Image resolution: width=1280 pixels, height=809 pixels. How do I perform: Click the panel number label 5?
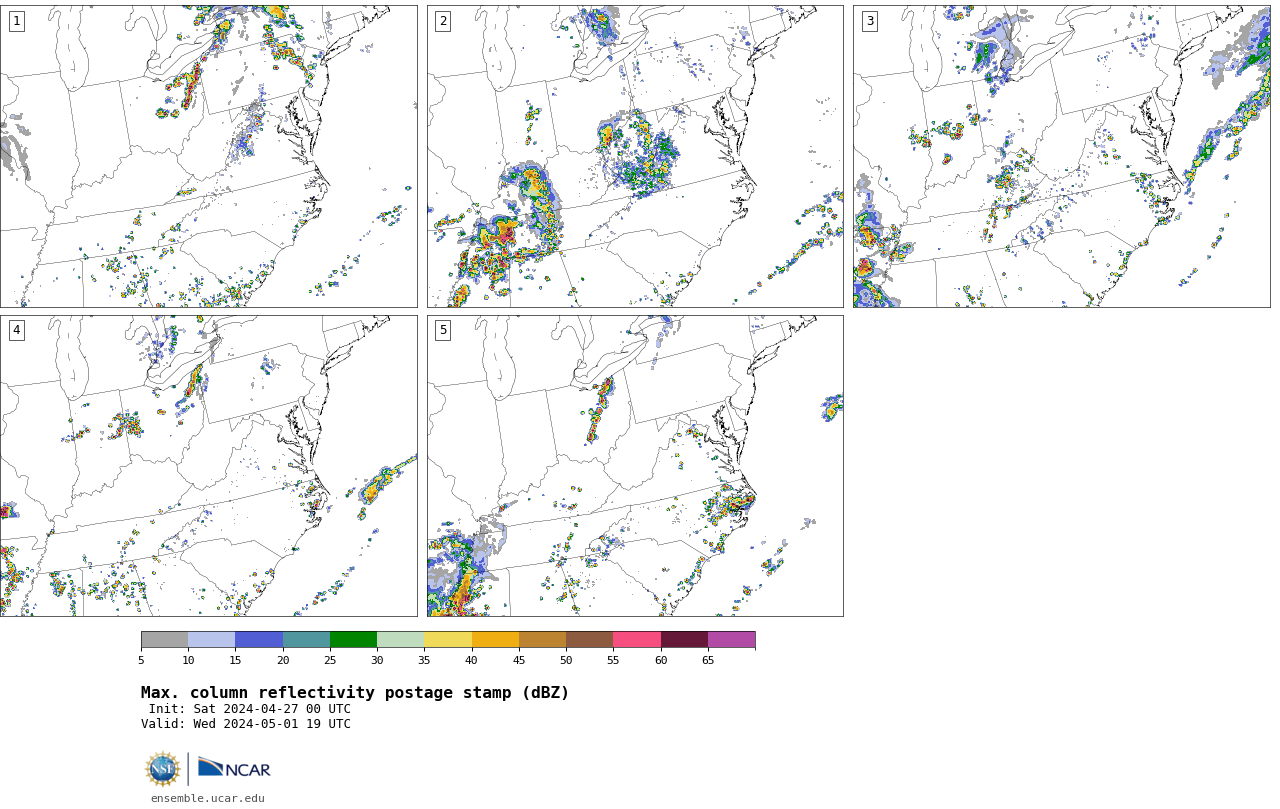pyautogui.click(x=443, y=330)
